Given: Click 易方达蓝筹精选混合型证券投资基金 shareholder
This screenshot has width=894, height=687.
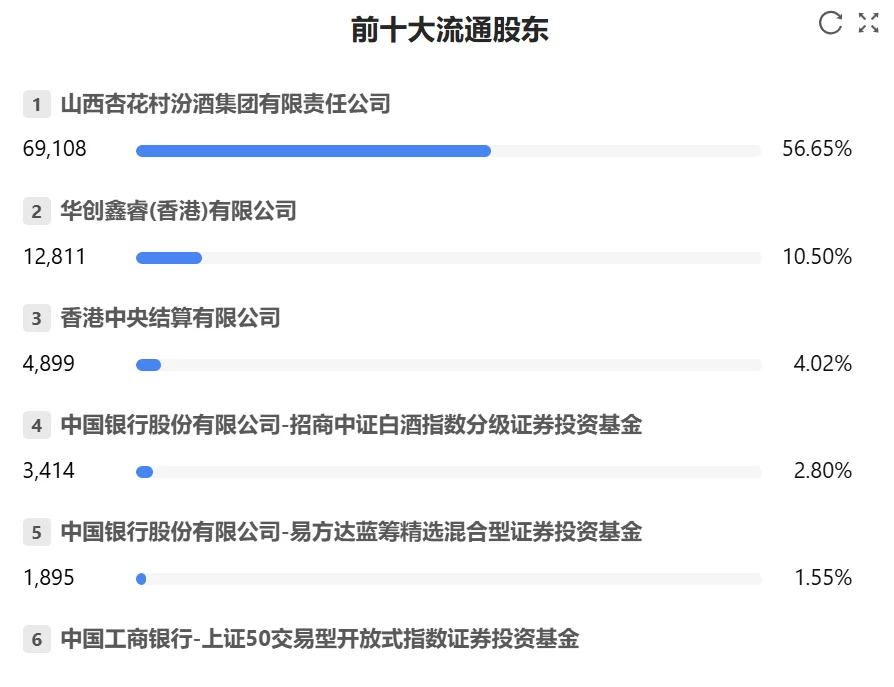Looking at the screenshot, I should click(351, 532).
